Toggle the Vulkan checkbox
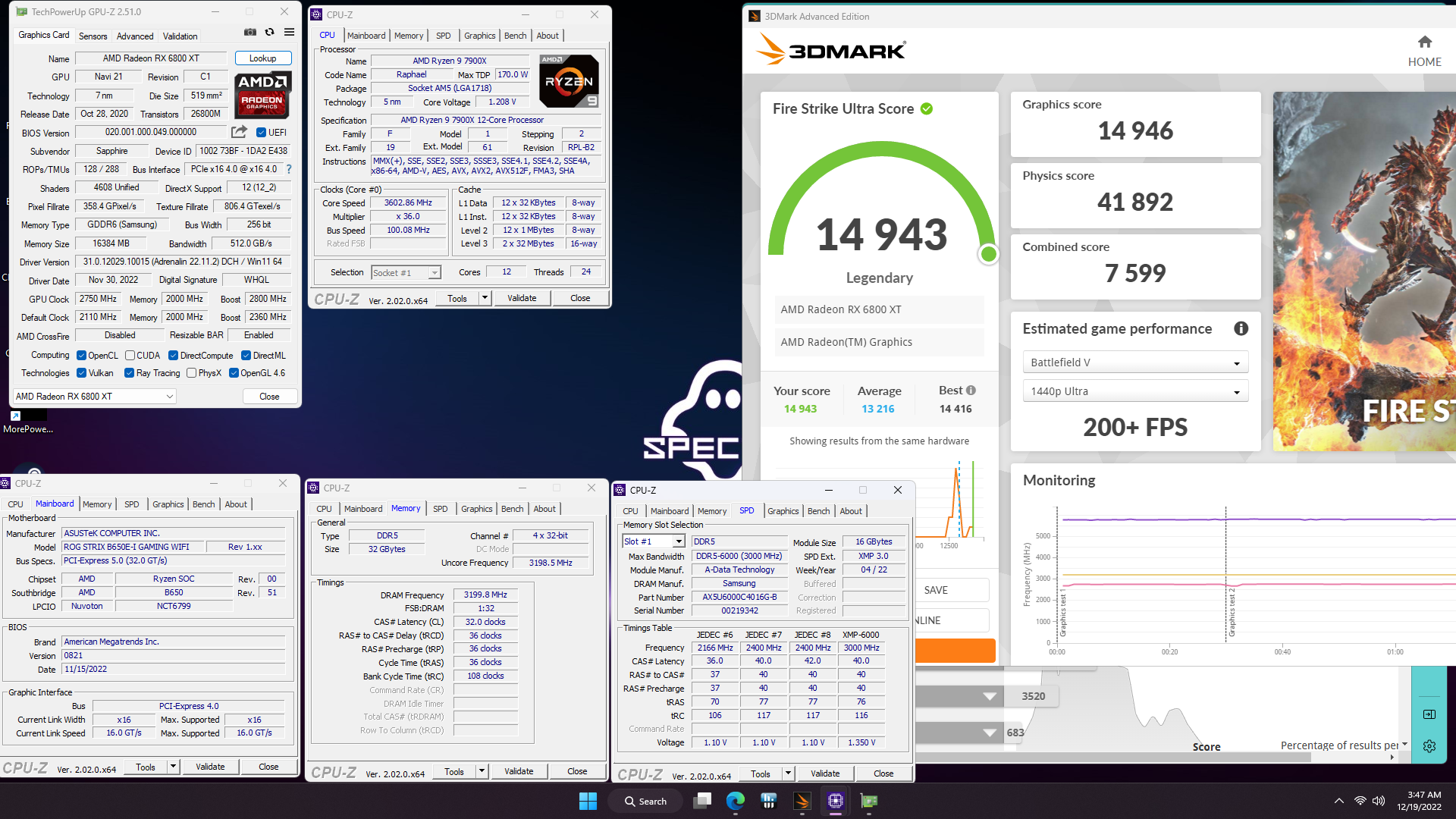This screenshot has width=1456, height=819. tap(81, 373)
